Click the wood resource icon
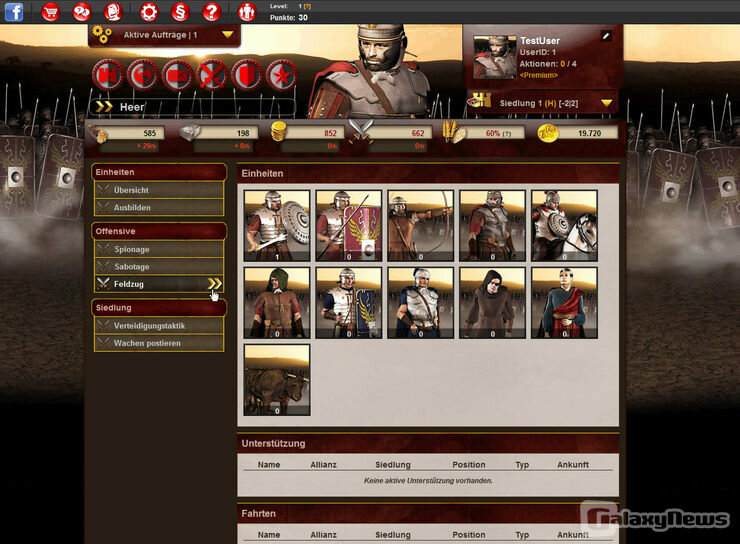Screen dimensions: 740x544 (x=98, y=134)
